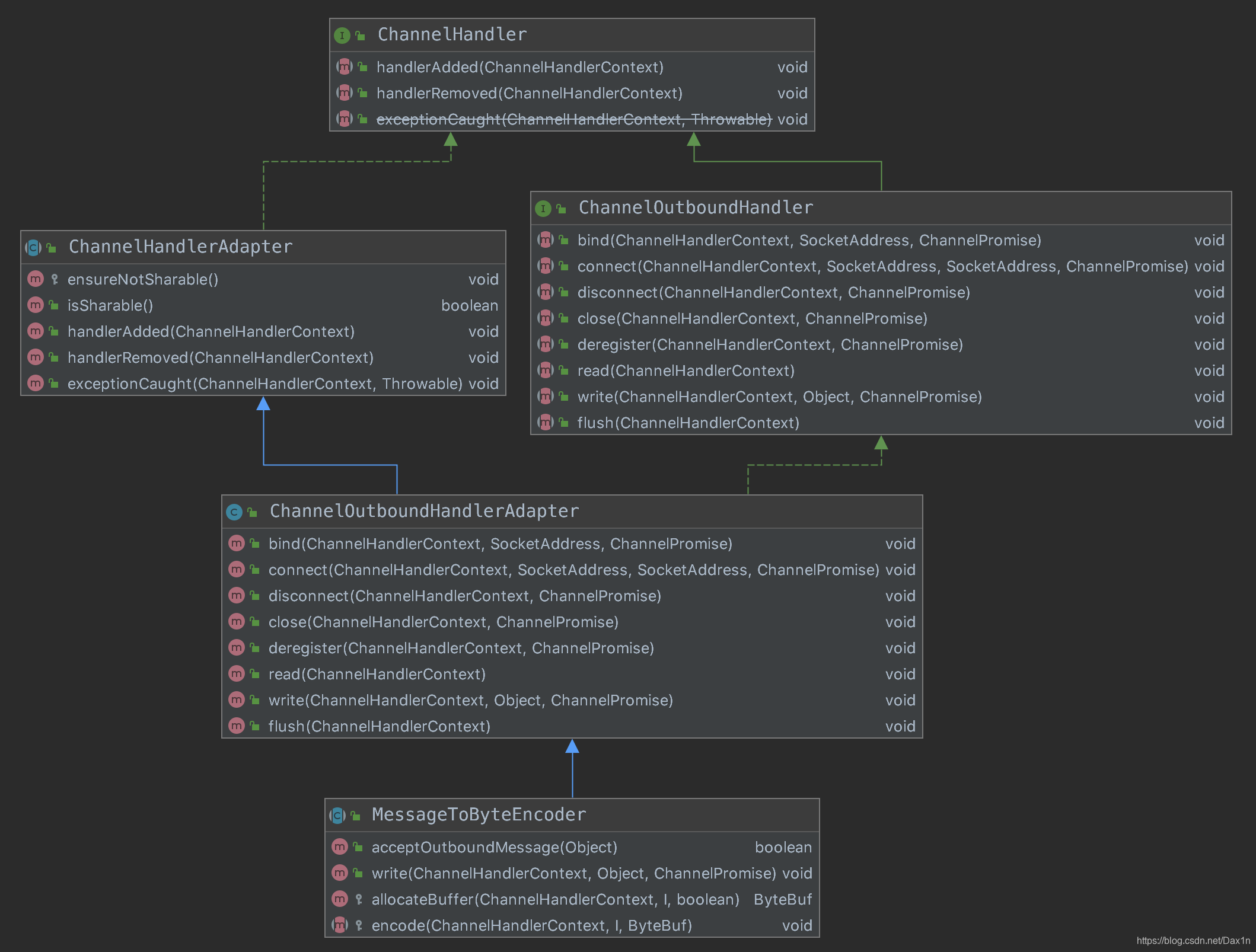
Task: Toggle the lock icon next to isSharable method
Action: coord(53,305)
